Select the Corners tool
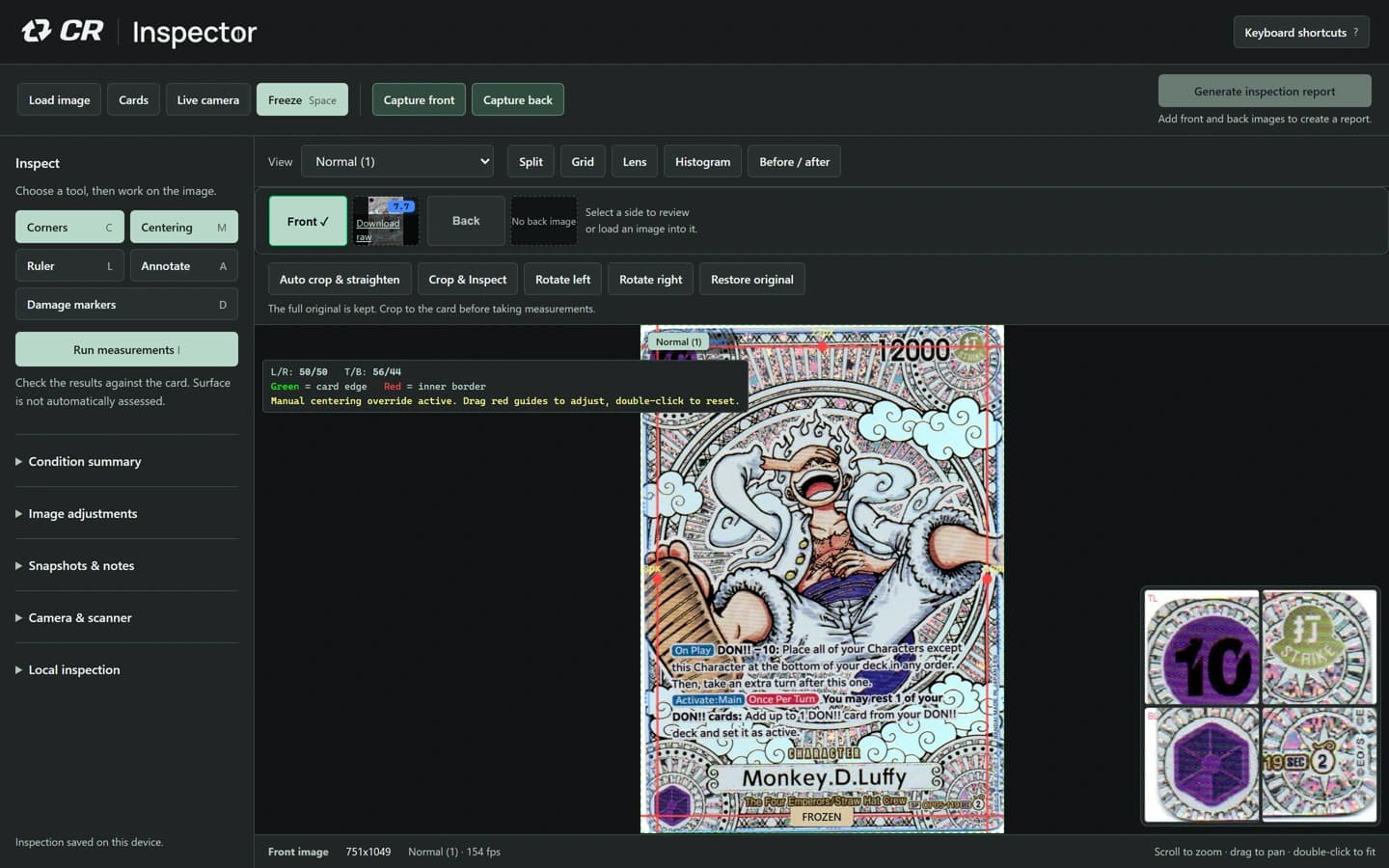The width and height of the screenshot is (1389, 868). click(x=69, y=227)
